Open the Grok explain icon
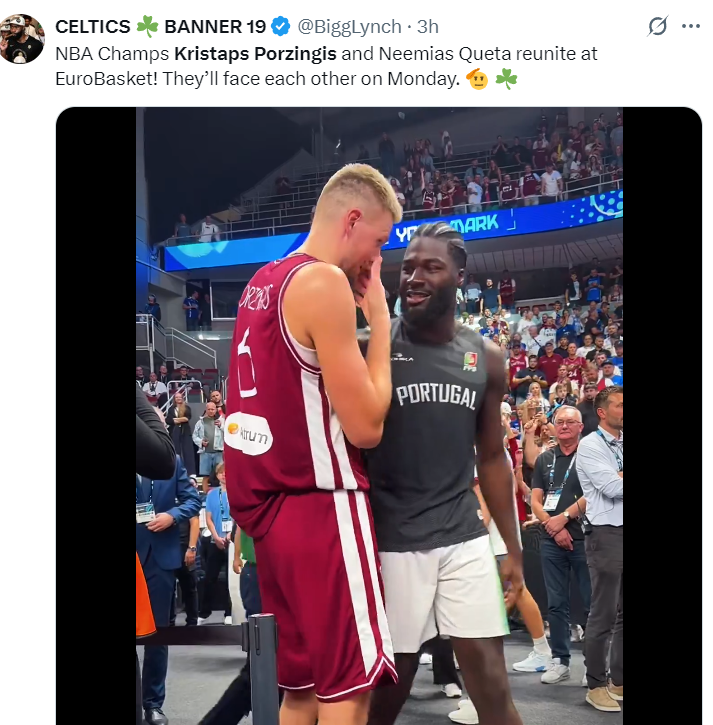This screenshot has height=725, width=713. 657,26
